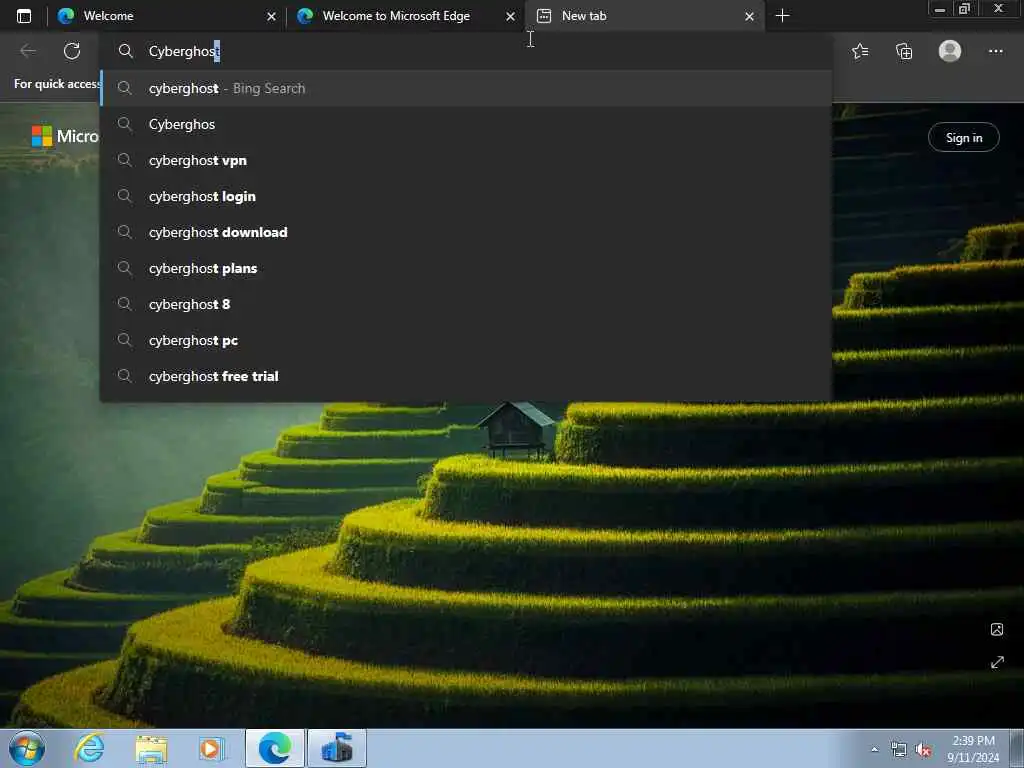Open Windows Media Player from taskbar
The height and width of the screenshot is (768, 1024).
211,748
